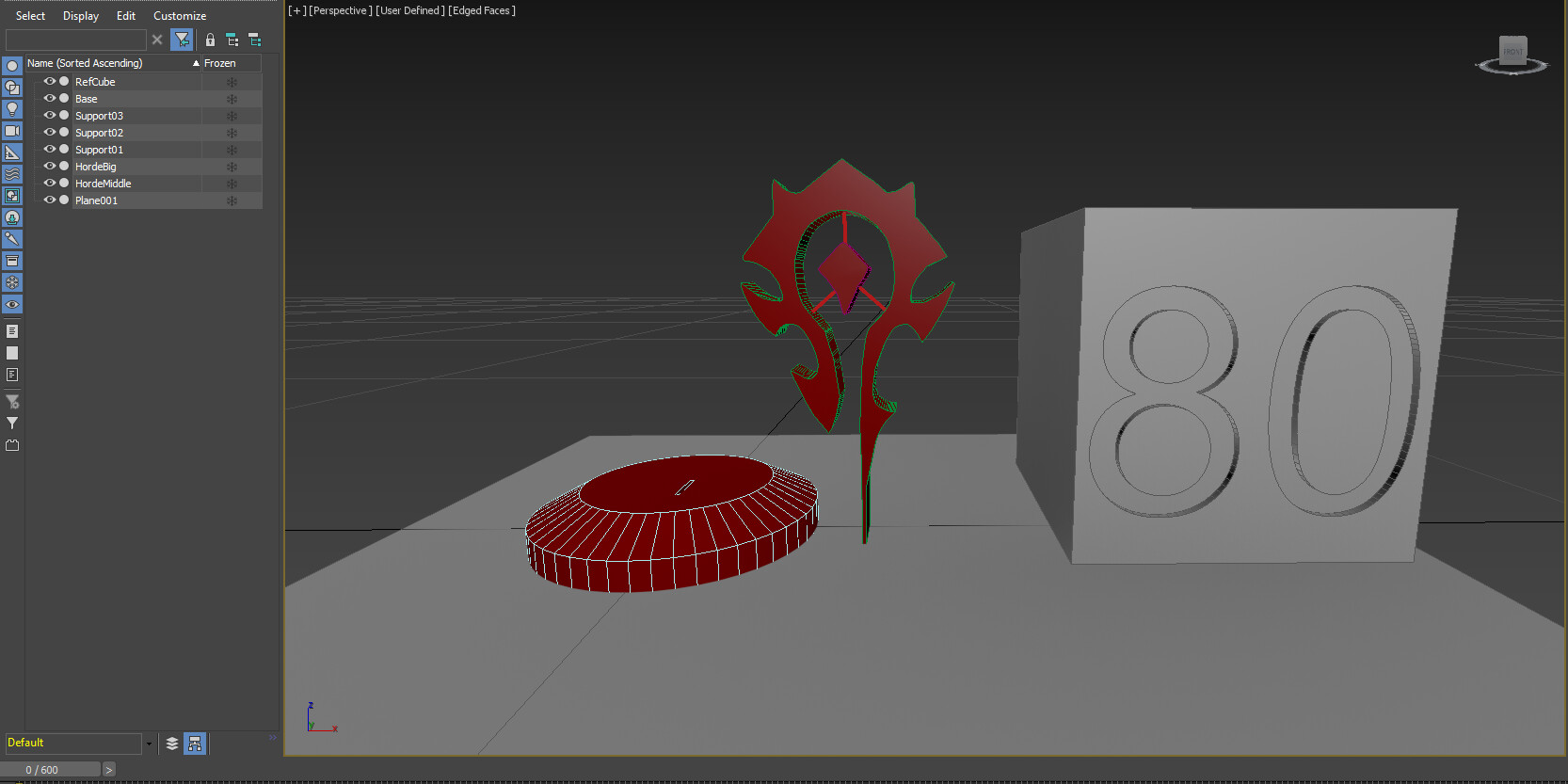The height and width of the screenshot is (784, 1568).
Task: Freeze HordeMiddle via its snowflake cell
Action: pyautogui.click(x=232, y=184)
